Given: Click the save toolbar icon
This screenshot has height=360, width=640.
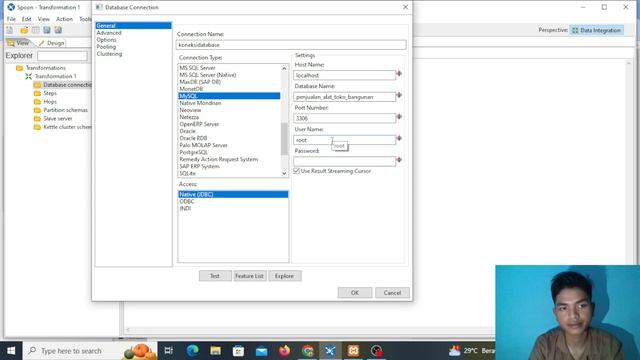Looking at the screenshot, I should [x=47, y=30].
